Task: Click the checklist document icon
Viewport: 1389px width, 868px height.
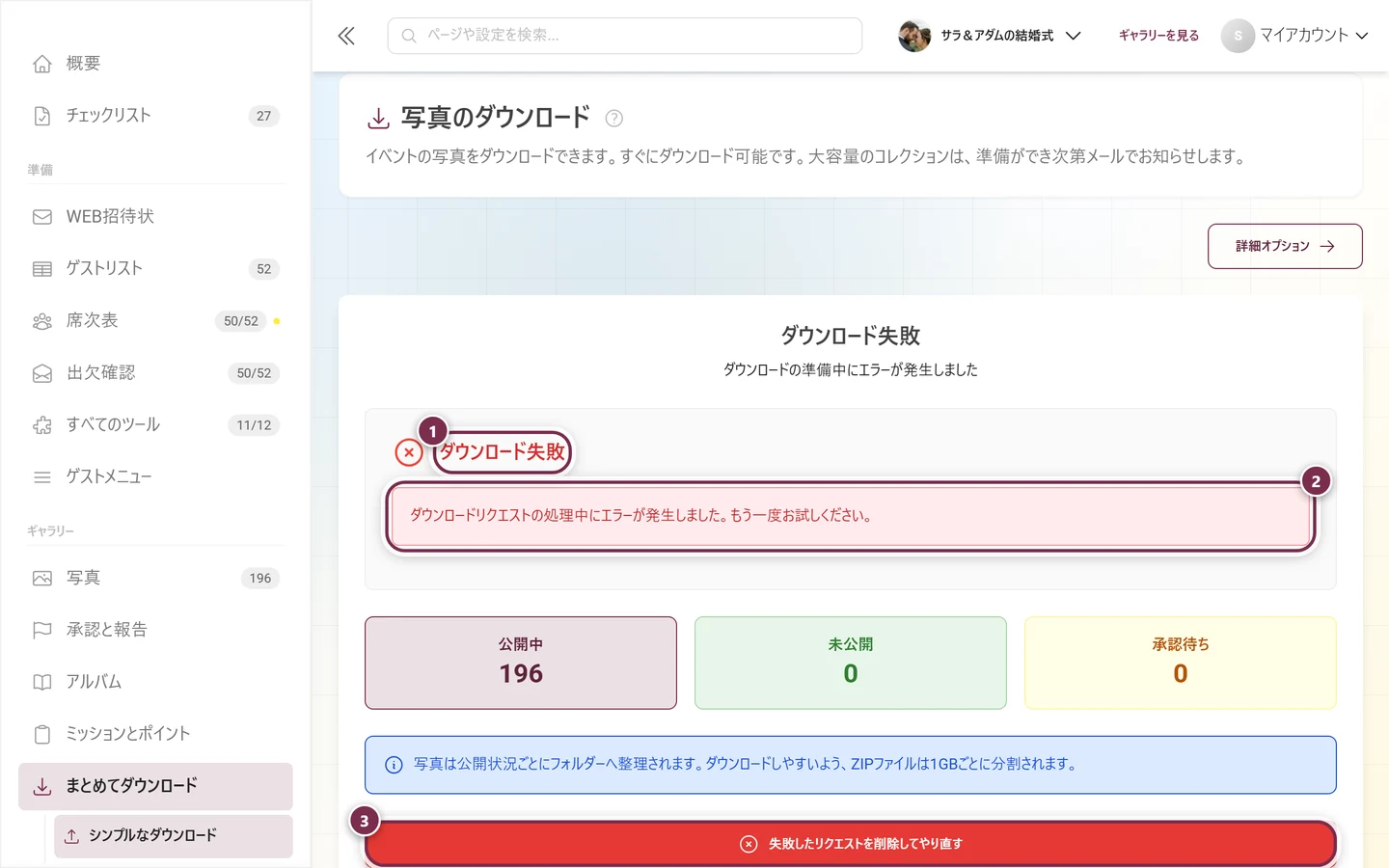Action: [x=42, y=116]
